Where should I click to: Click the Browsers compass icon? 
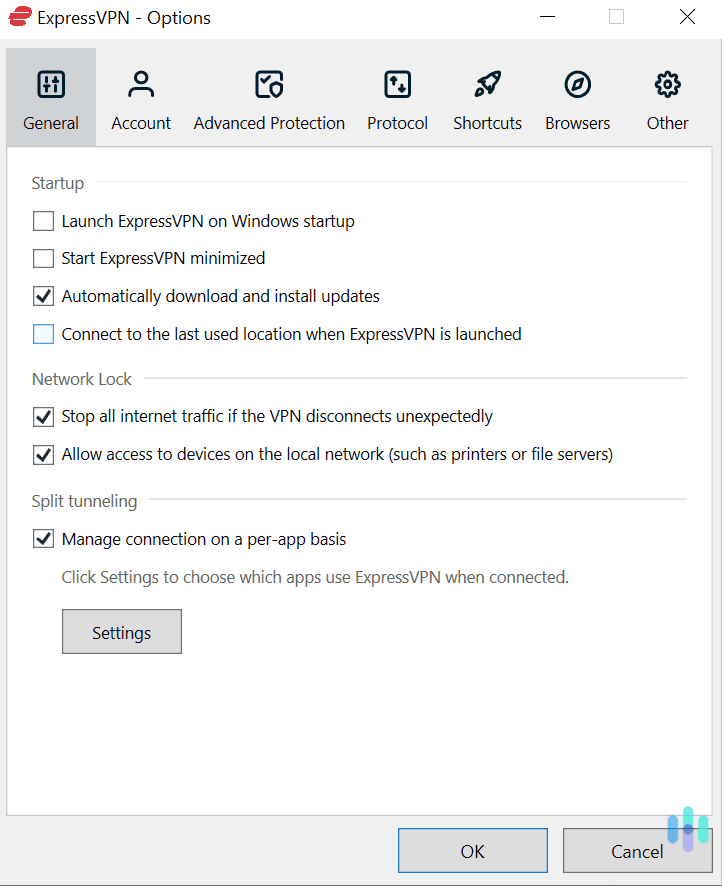[577, 84]
